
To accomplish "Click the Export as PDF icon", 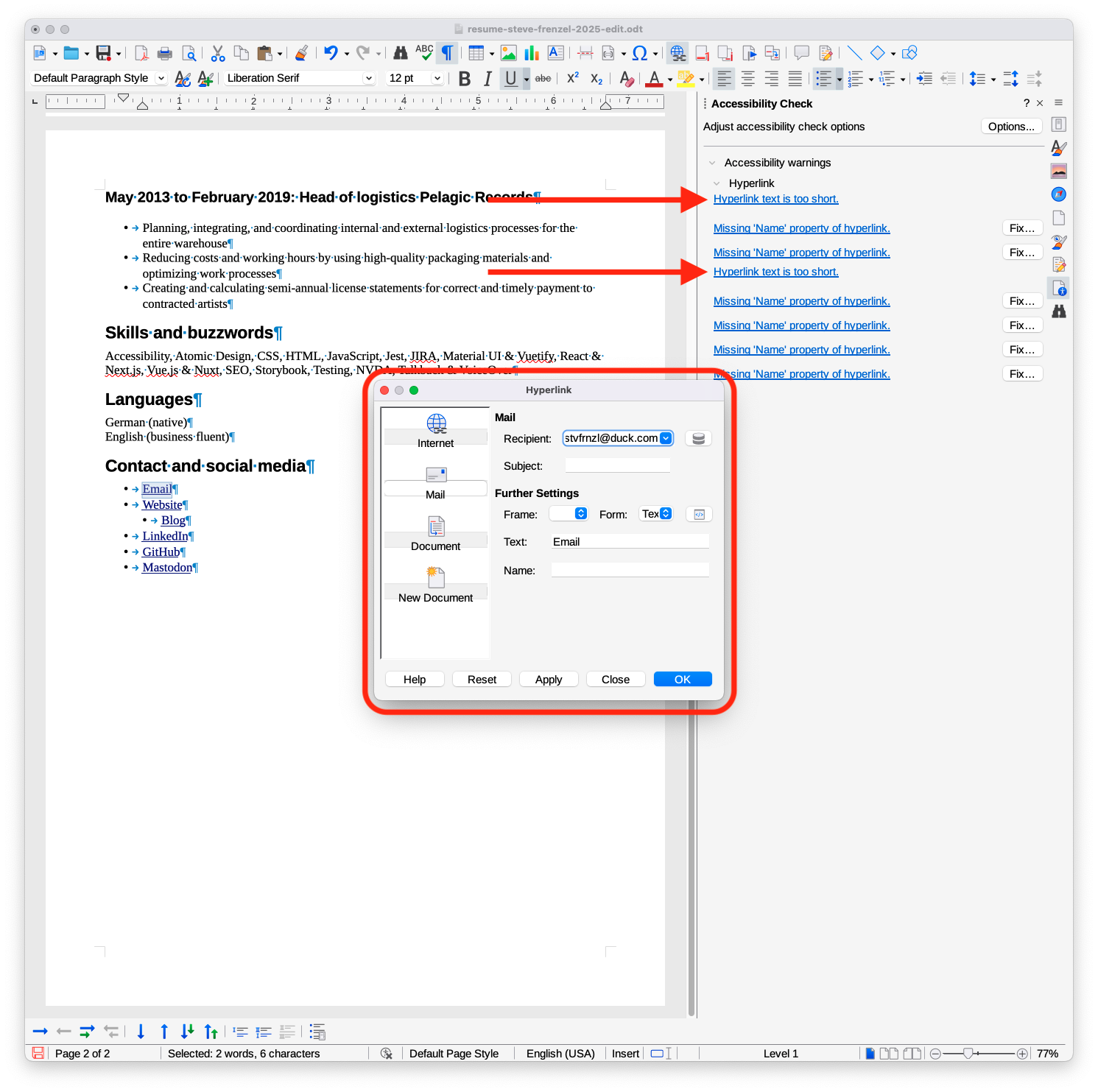I will [x=141, y=53].
